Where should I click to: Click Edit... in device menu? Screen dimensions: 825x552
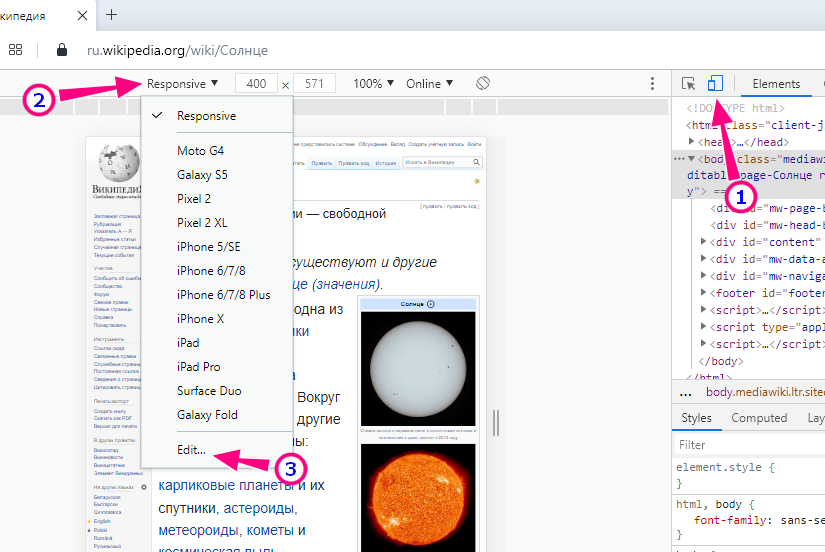pos(217,450)
